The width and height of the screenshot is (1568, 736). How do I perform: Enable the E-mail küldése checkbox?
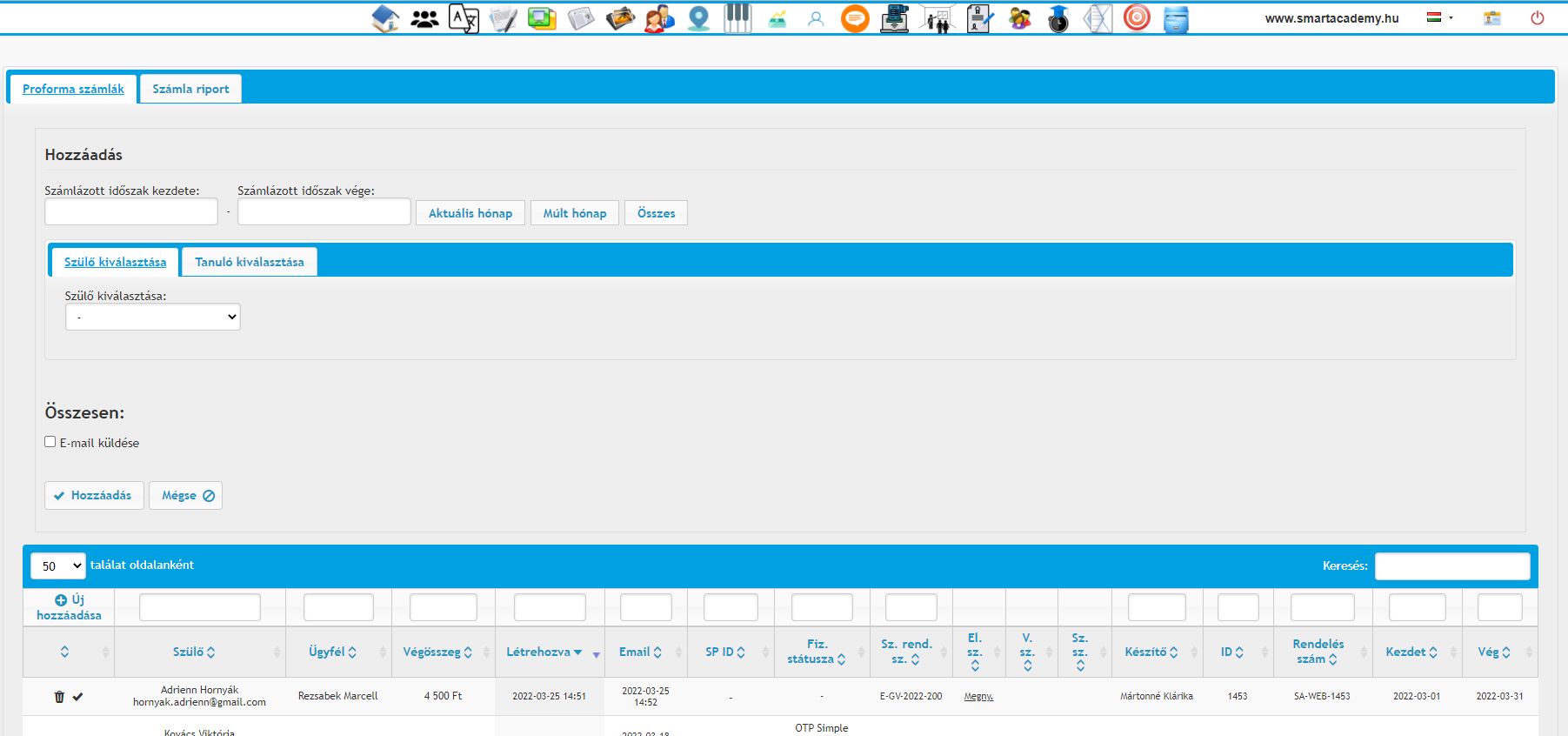[x=50, y=442]
